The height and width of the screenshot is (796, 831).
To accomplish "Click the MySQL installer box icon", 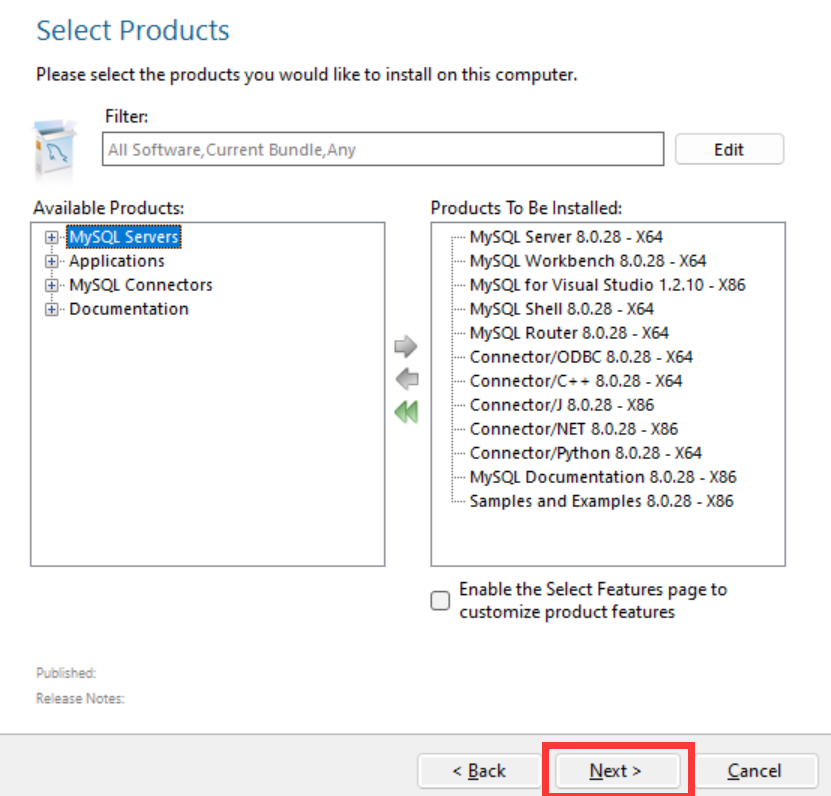I will click(55, 151).
